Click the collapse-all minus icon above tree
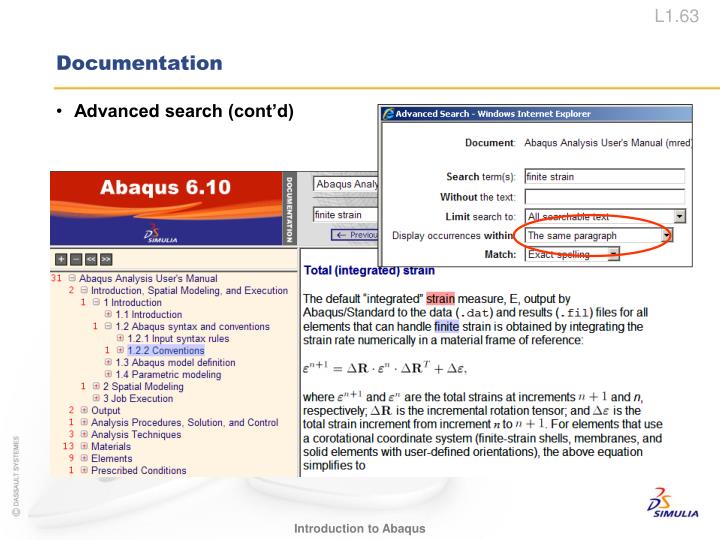The height and width of the screenshot is (540, 720). click(x=76, y=259)
